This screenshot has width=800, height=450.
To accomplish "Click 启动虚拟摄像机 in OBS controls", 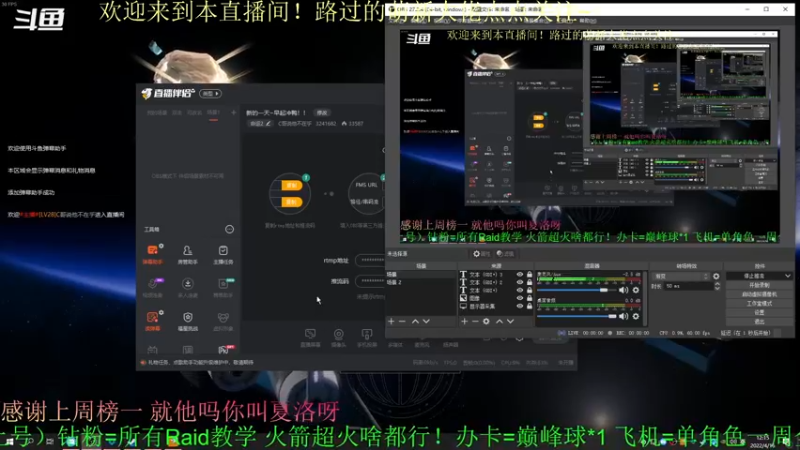I will 759,294.
